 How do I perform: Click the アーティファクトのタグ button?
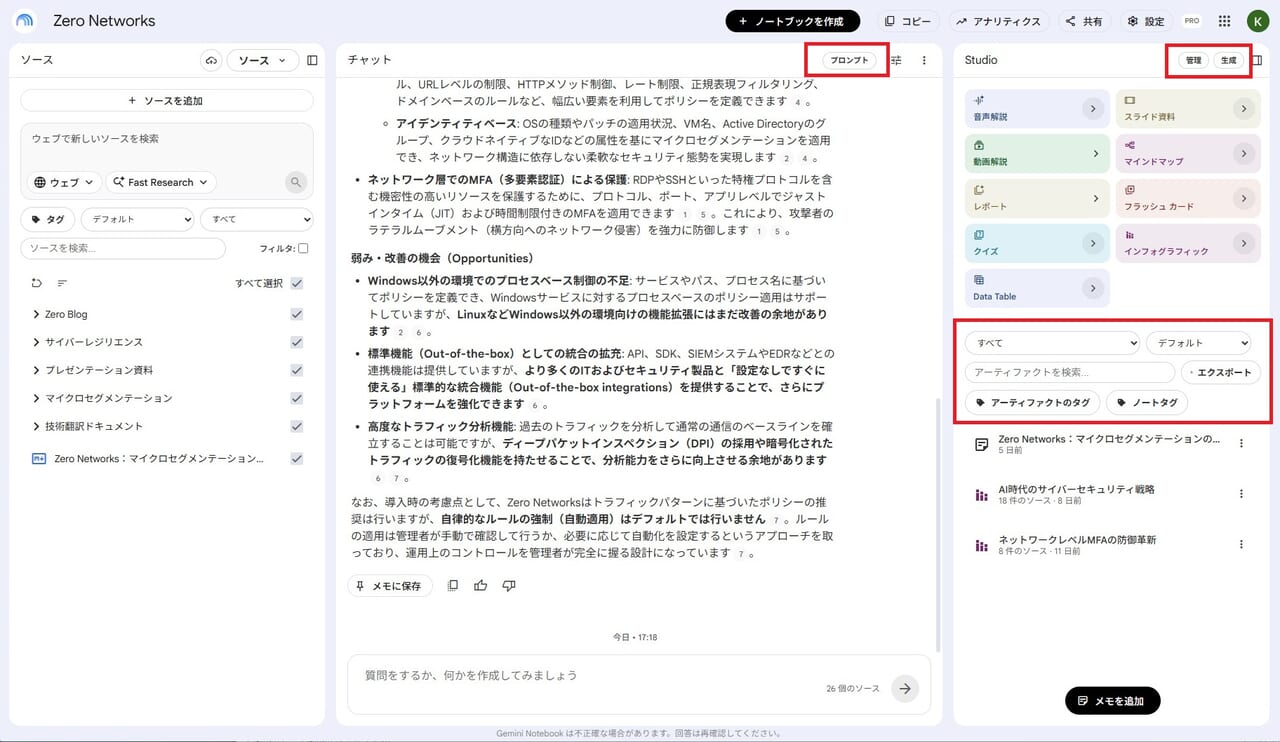1033,402
